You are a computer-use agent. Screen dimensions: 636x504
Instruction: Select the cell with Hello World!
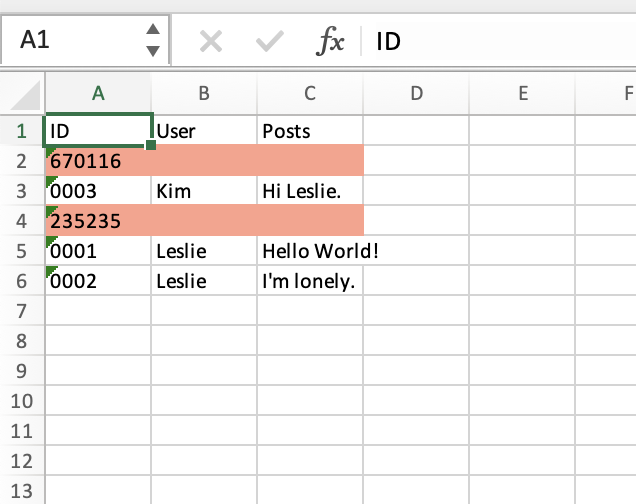pyautogui.click(x=310, y=251)
